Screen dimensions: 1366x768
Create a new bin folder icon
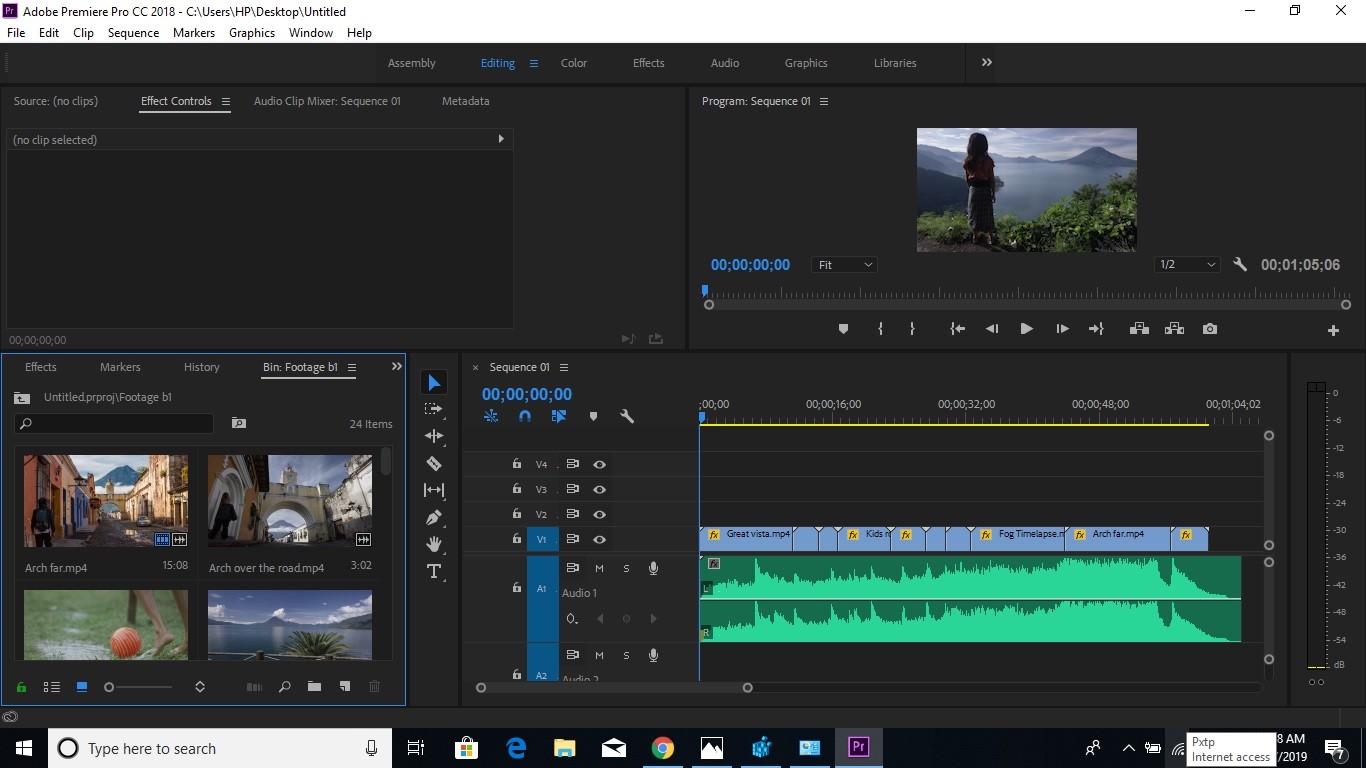(x=314, y=687)
